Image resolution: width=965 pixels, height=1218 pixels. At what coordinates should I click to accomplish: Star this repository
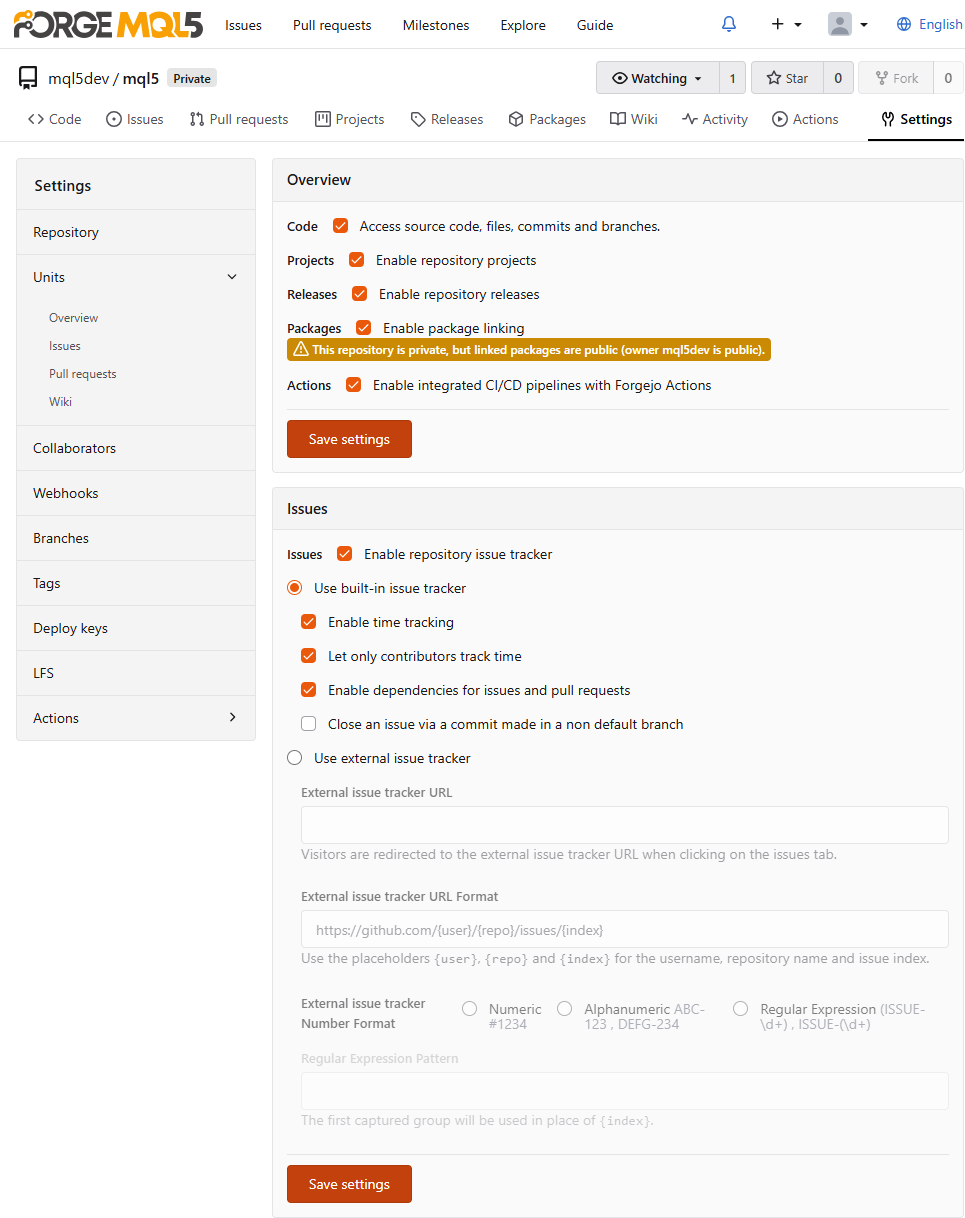coord(787,78)
